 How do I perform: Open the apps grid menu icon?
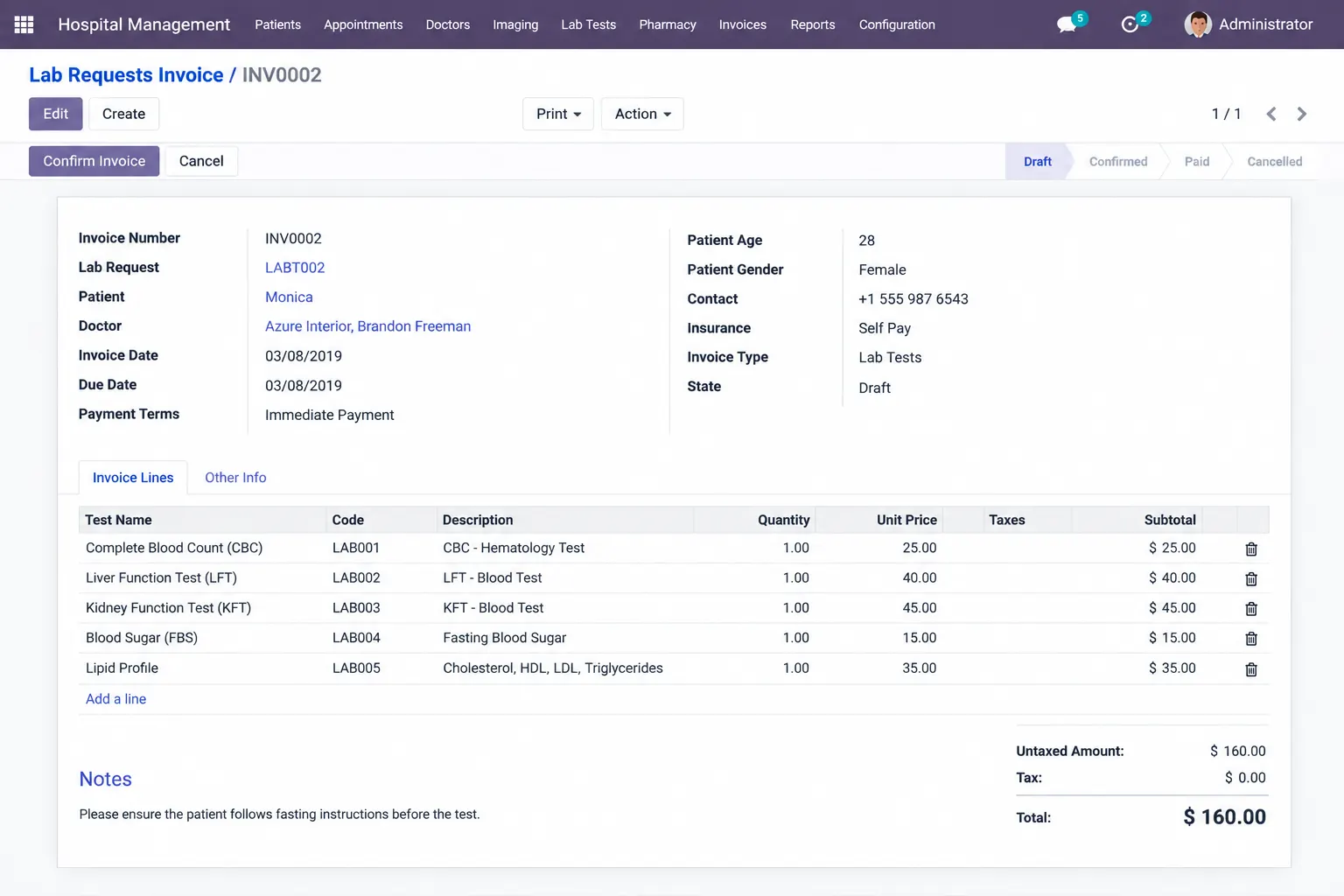[24, 24]
